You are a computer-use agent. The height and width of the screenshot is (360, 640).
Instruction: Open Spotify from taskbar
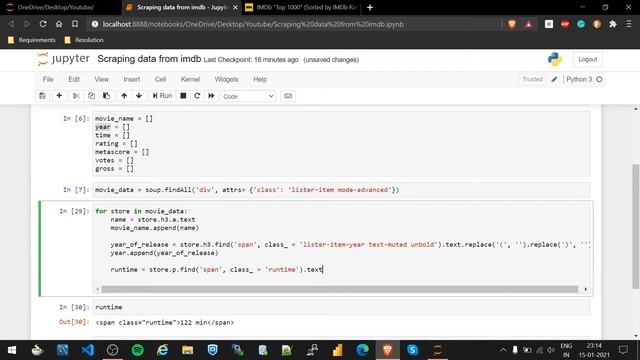(x=138, y=350)
